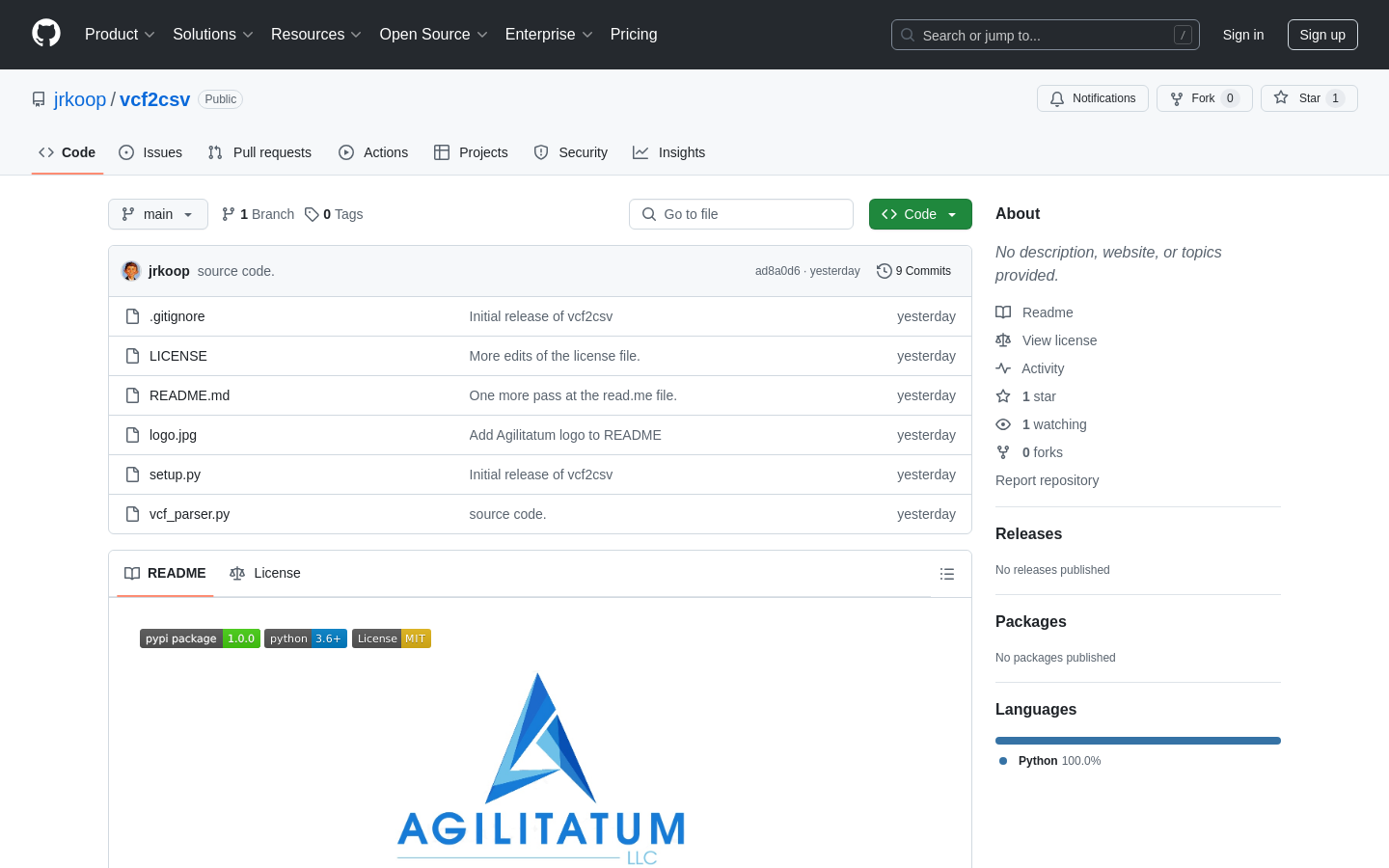Open commit 'Add Agilitatum logo to README'

click(565, 435)
